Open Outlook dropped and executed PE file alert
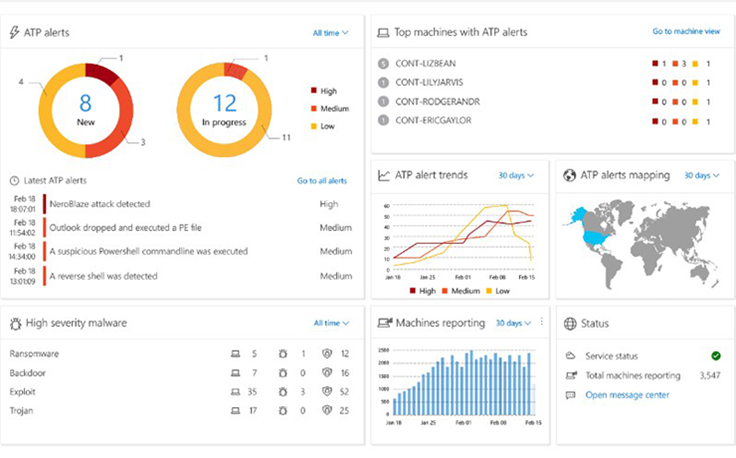 tap(125, 228)
